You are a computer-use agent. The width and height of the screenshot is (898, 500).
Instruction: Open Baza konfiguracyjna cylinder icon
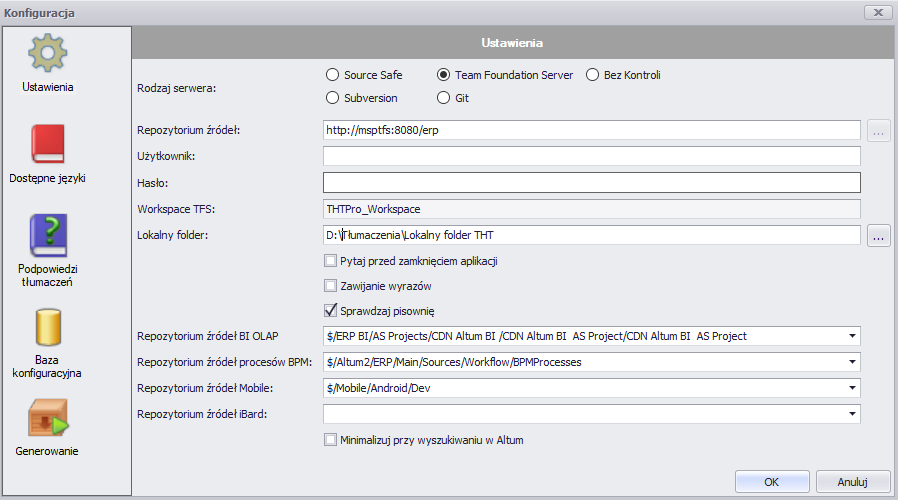coord(48,327)
